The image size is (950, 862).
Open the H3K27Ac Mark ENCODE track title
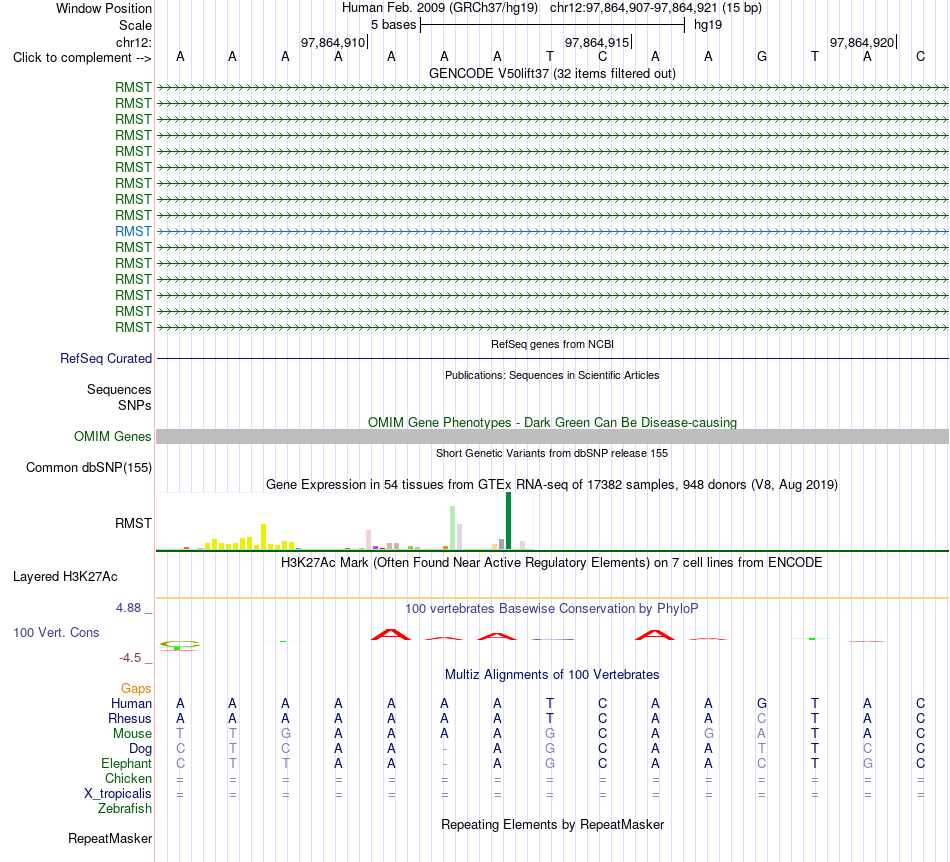coord(552,562)
